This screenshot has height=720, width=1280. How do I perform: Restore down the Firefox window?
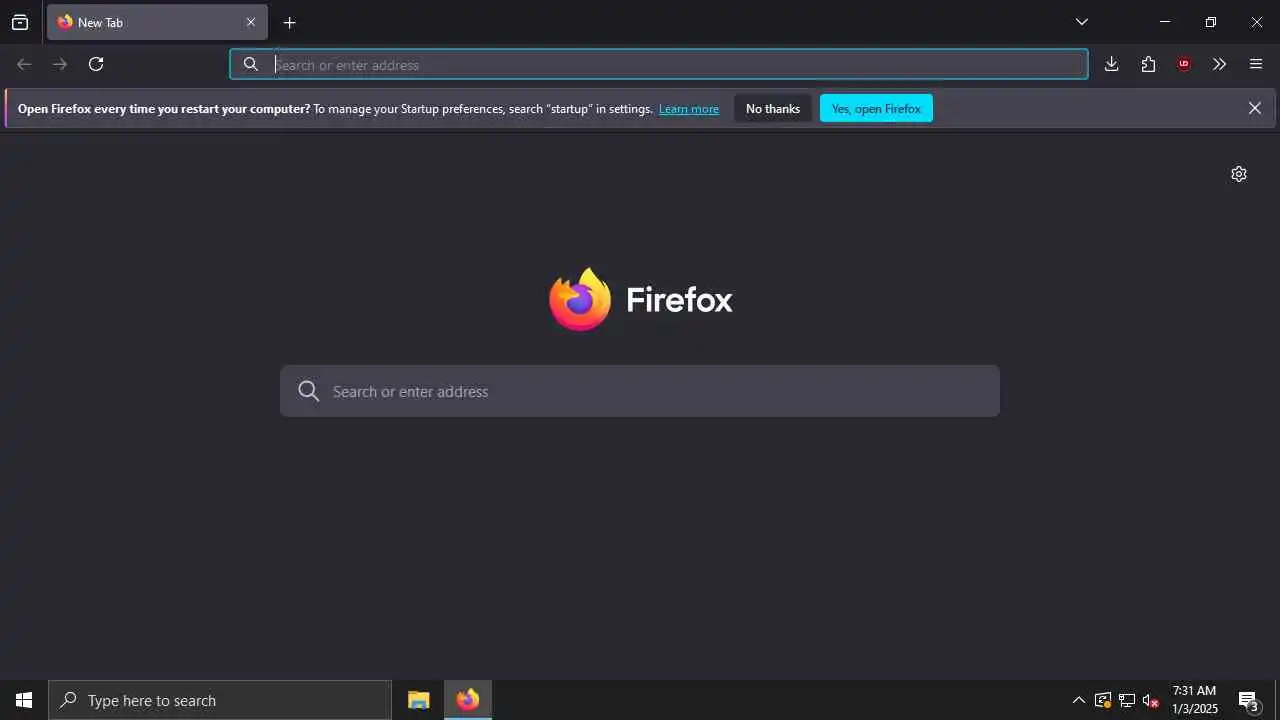pyautogui.click(x=1211, y=22)
